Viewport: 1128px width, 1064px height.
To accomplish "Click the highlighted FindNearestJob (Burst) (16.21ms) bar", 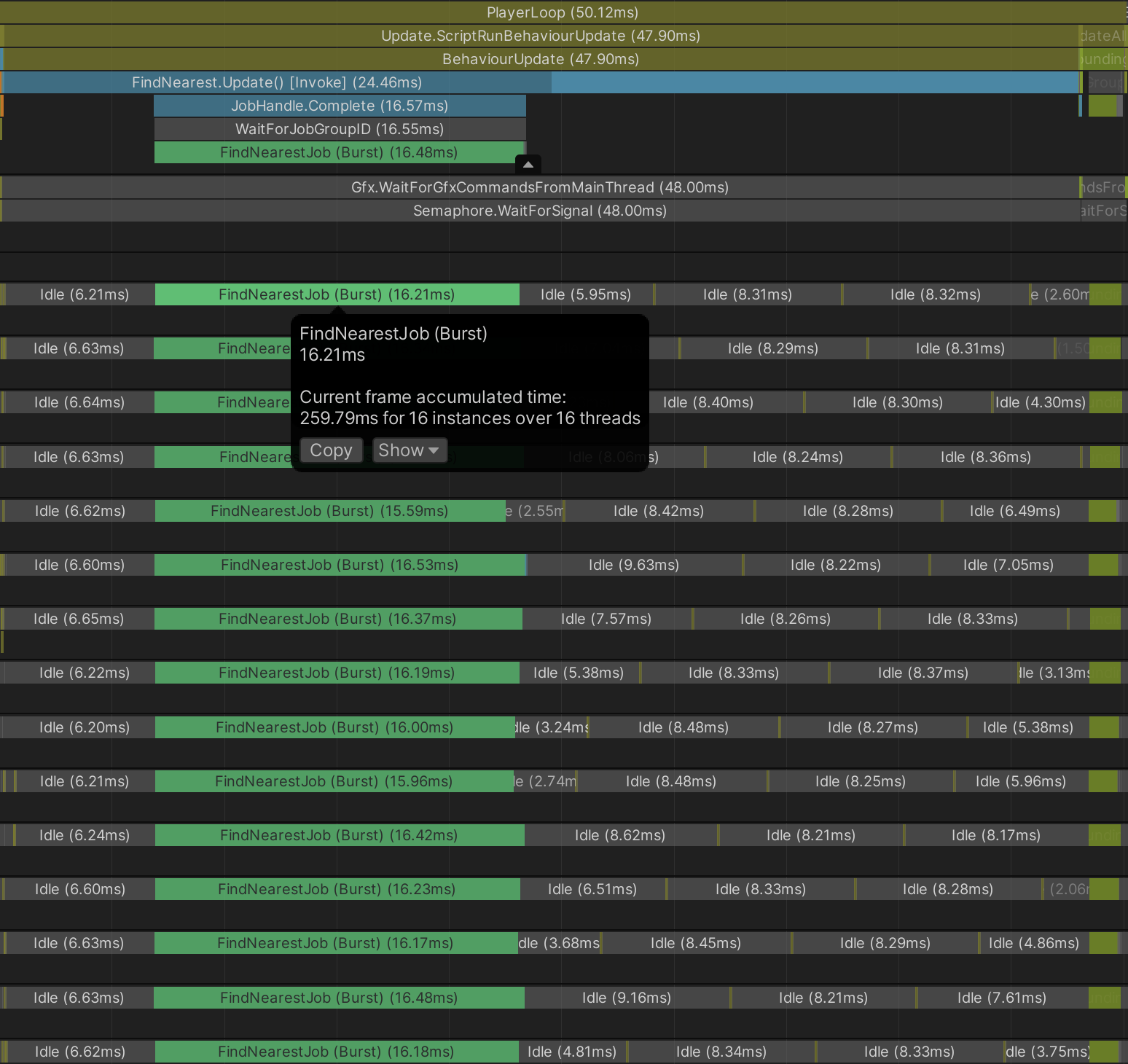I will [337, 294].
